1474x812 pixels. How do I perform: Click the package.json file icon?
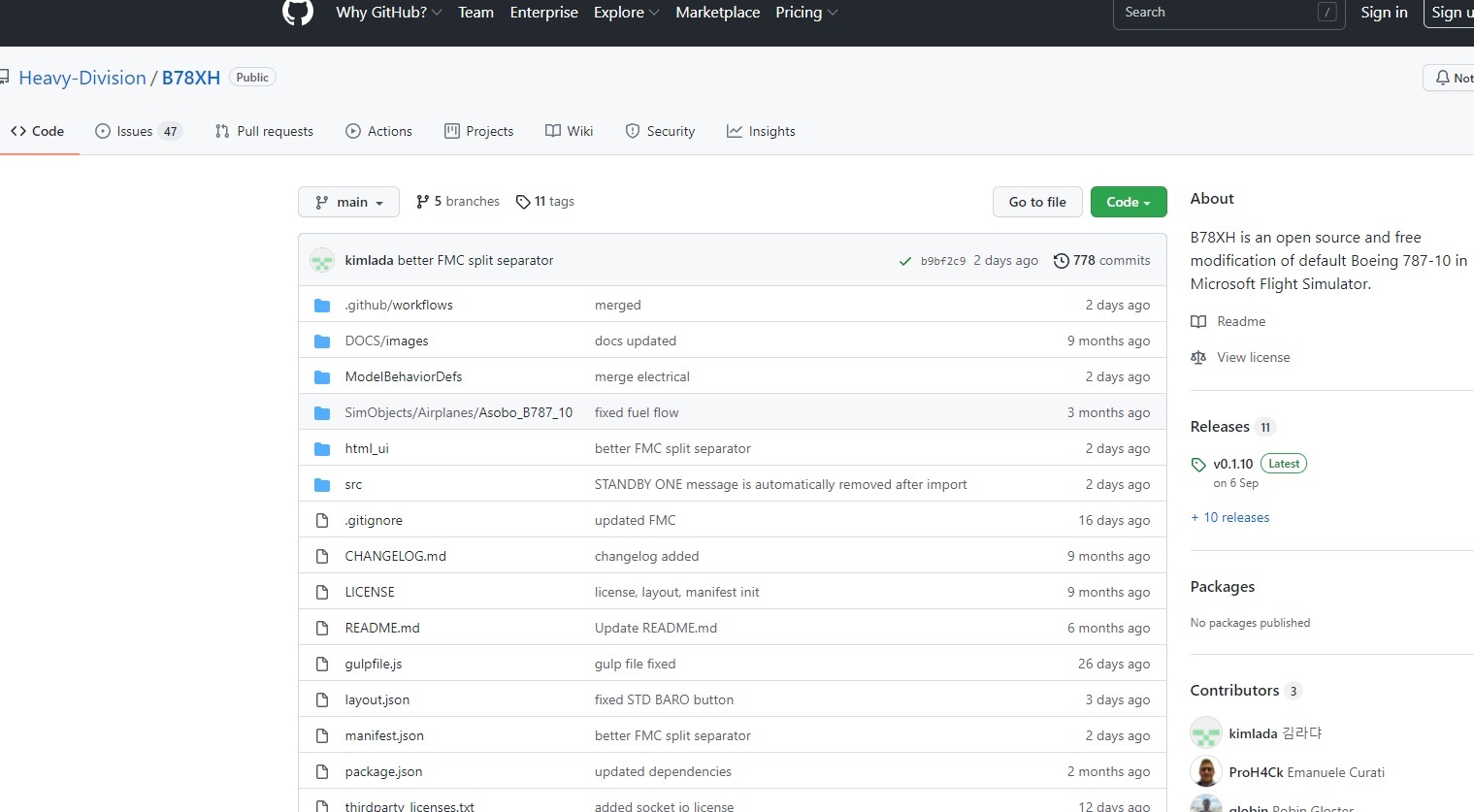click(x=322, y=772)
